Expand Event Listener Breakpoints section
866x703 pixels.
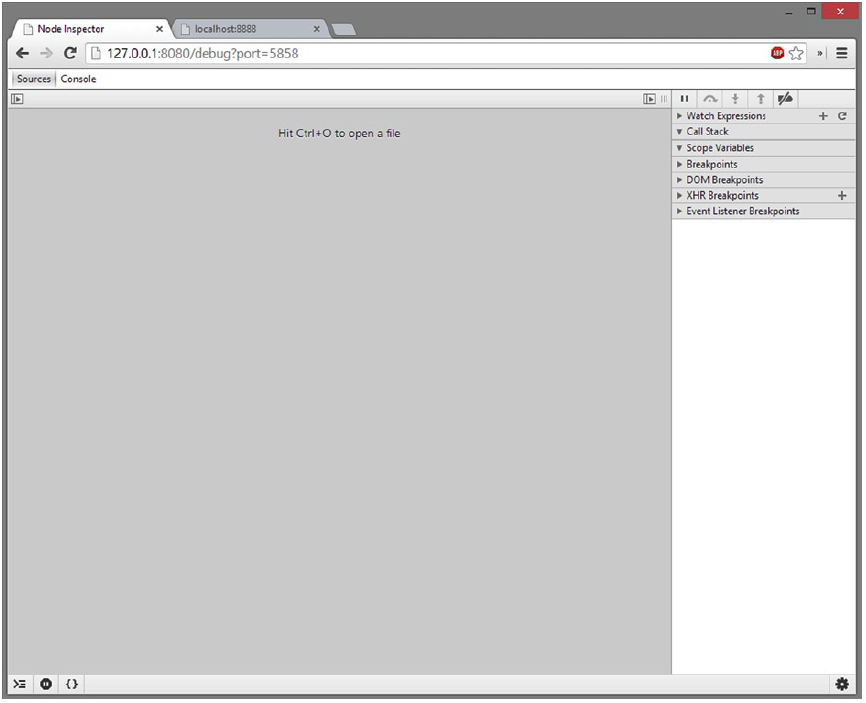pos(742,212)
